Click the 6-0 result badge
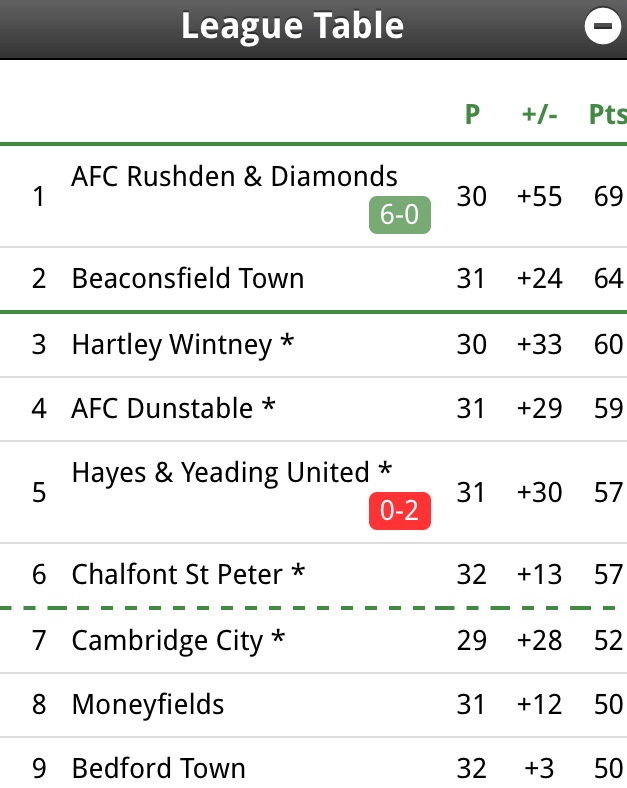The image size is (627, 788). pyautogui.click(x=399, y=216)
